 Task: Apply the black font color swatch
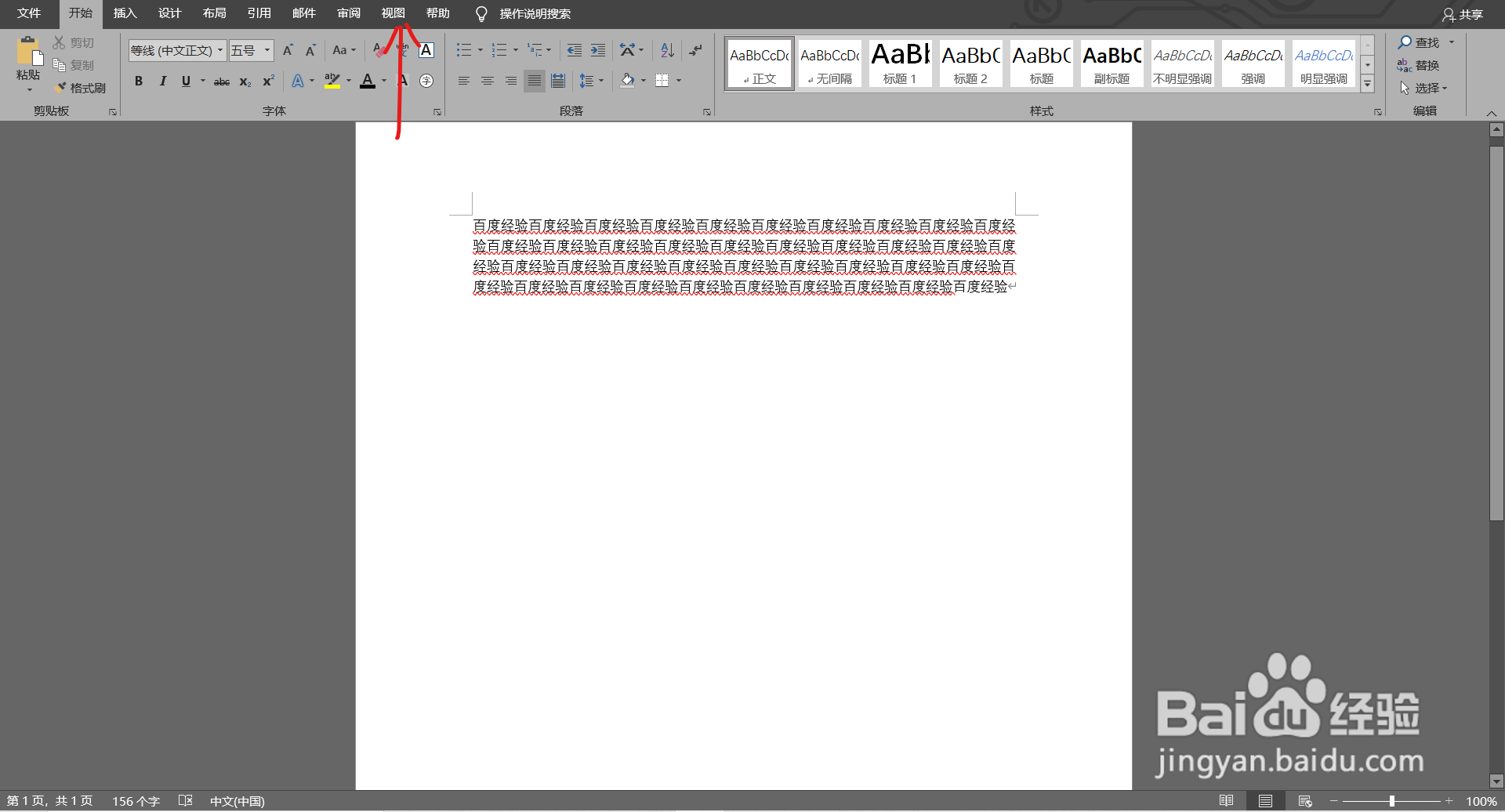368,81
